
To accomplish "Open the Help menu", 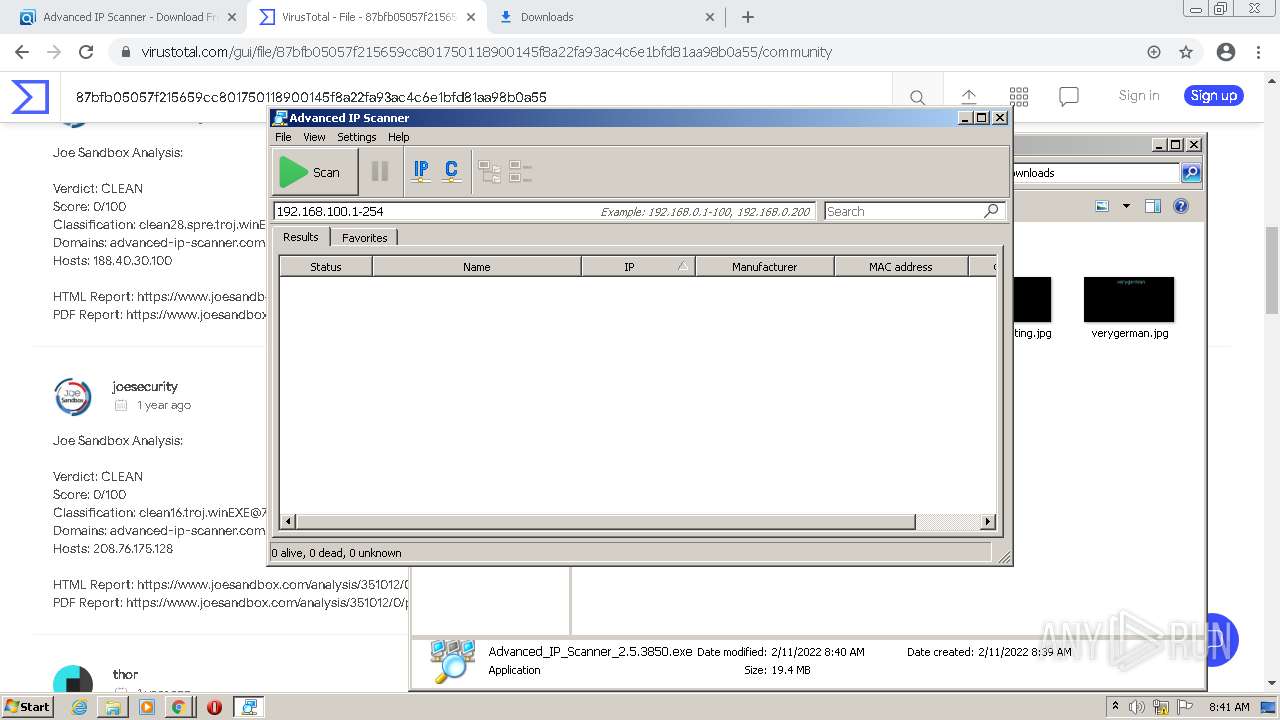I will 399,137.
